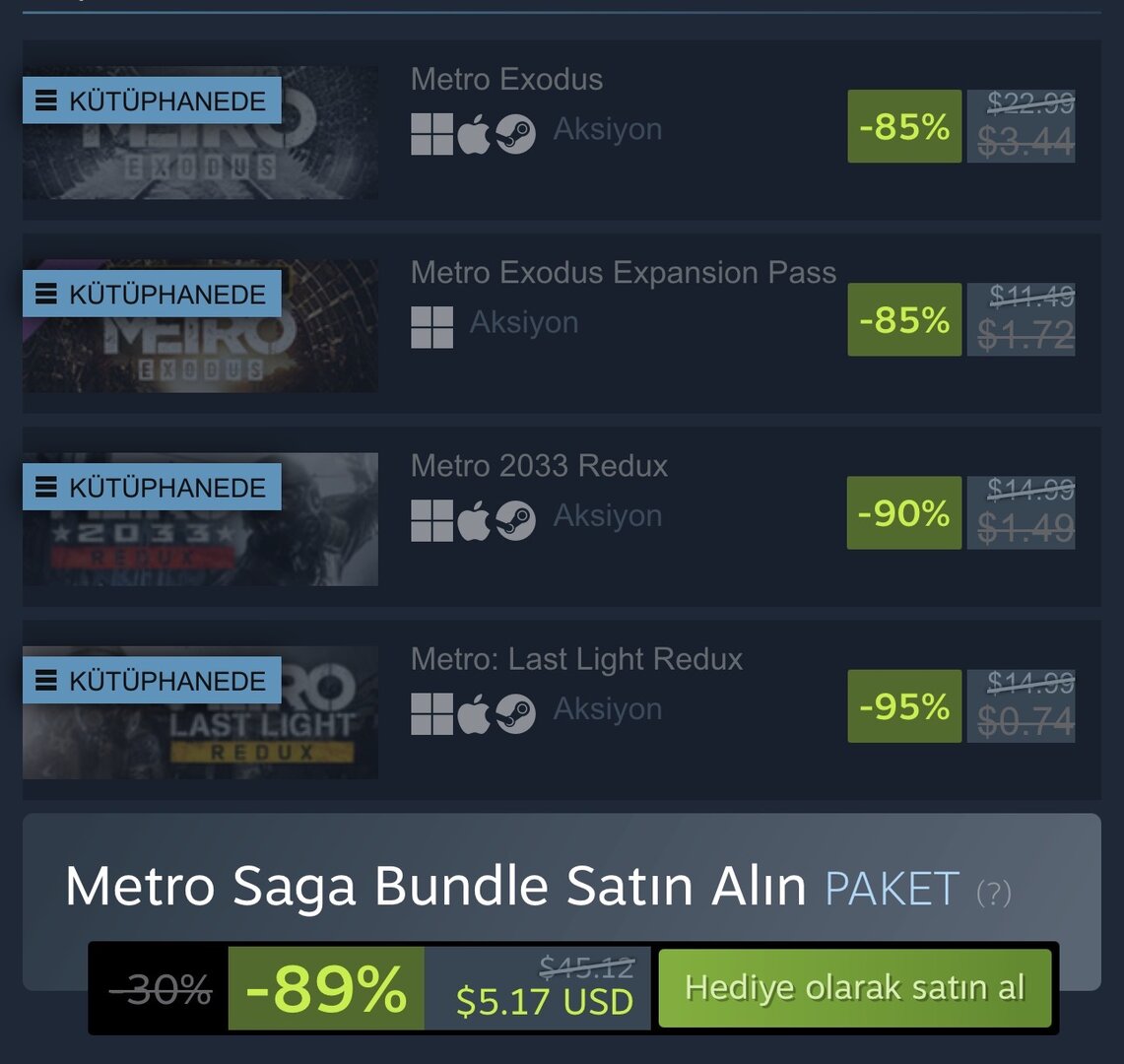Click the -95% discount badge of Last Light
The width and height of the screenshot is (1124, 1064).
[904, 706]
